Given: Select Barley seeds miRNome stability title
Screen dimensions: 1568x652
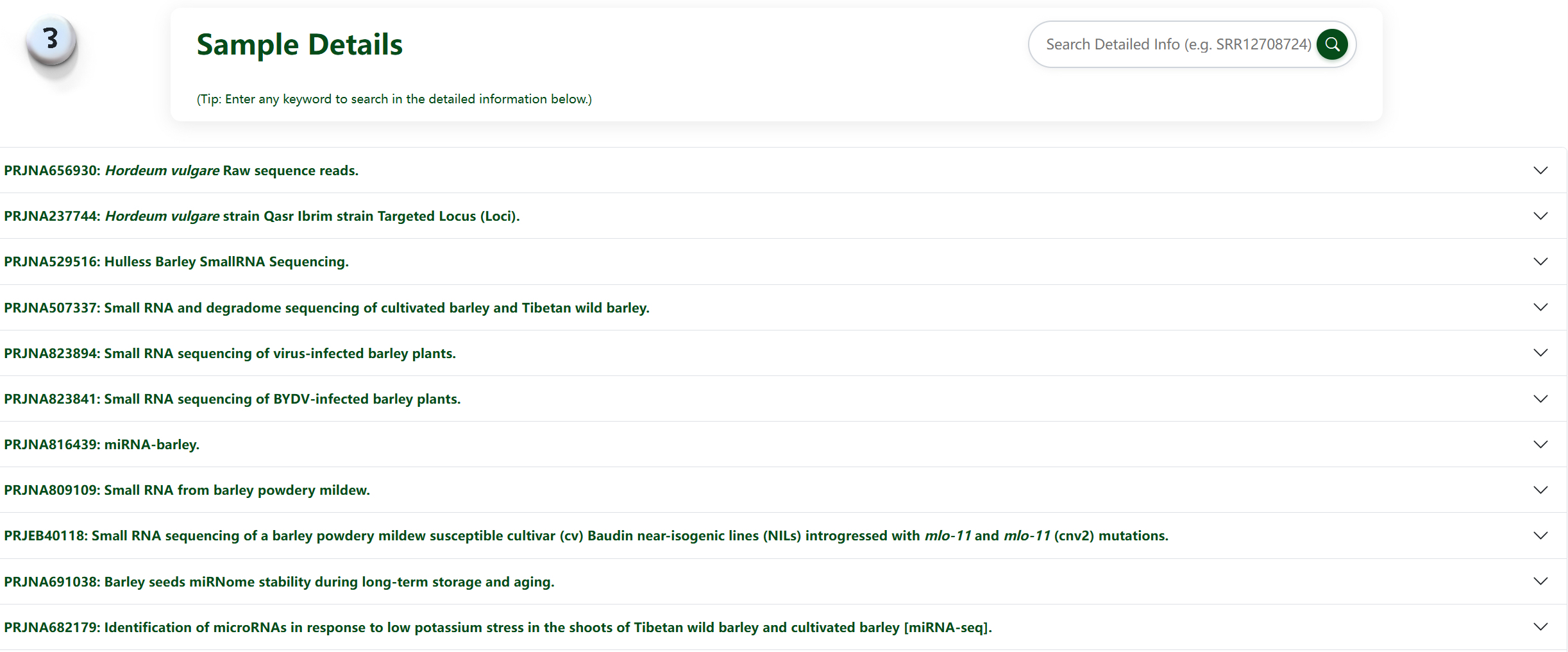Looking at the screenshot, I should point(280,582).
